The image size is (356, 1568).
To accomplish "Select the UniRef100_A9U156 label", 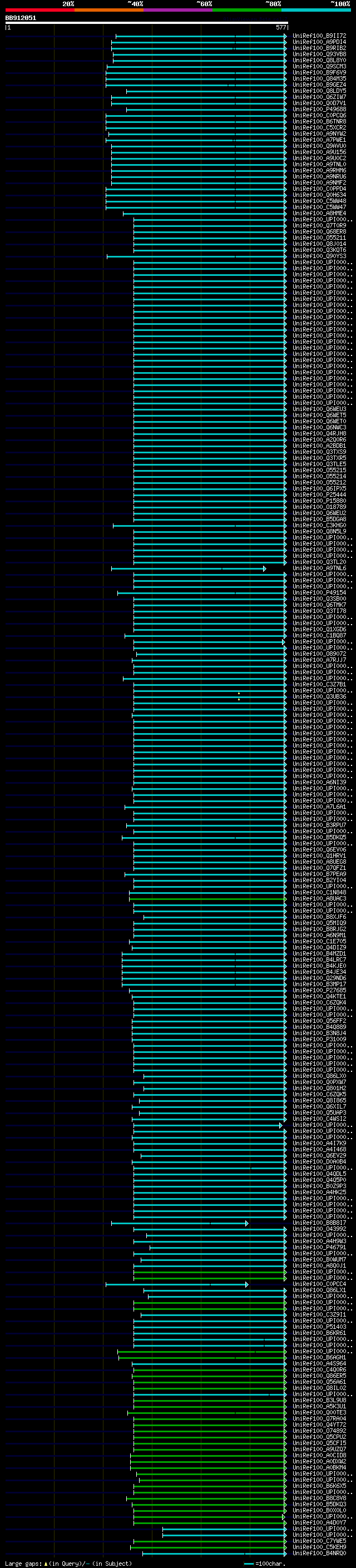I will pyautogui.click(x=319, y=152).
